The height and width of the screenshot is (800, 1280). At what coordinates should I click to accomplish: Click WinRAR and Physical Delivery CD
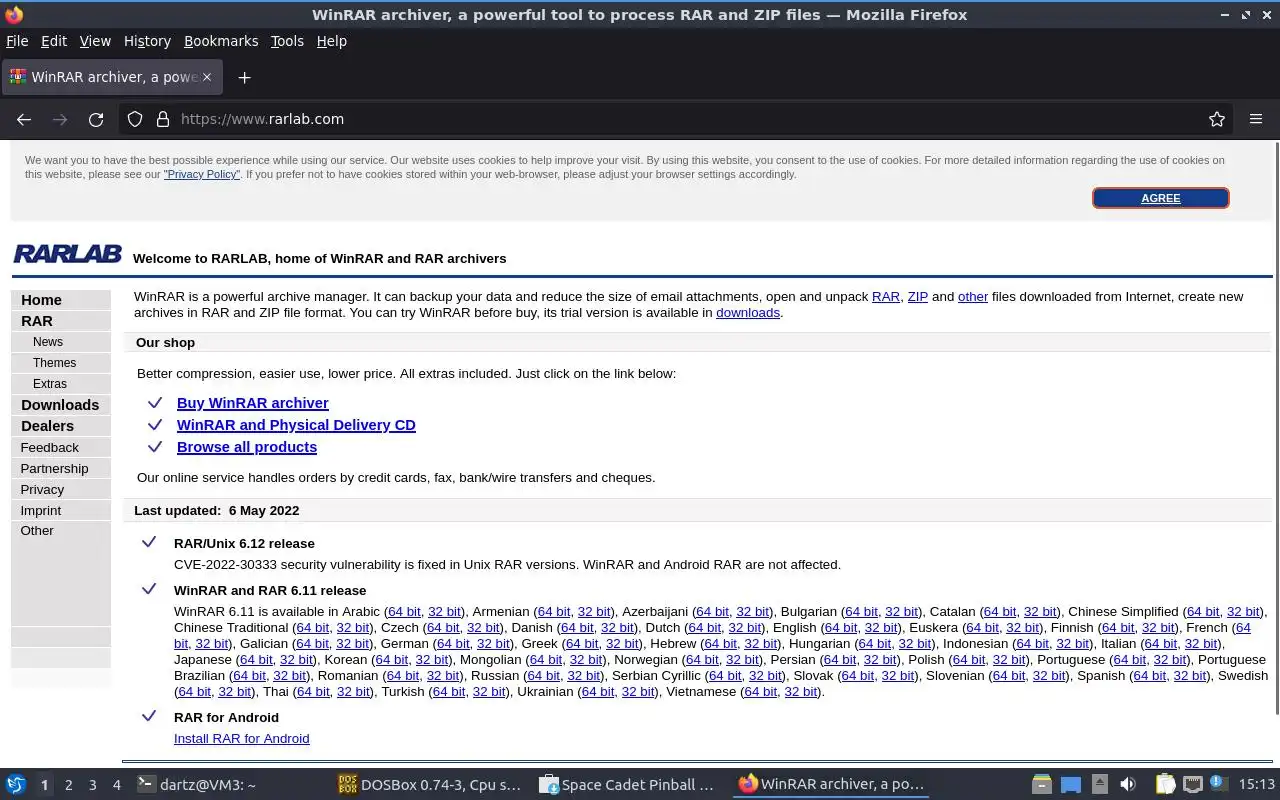(x=296, y=425)
